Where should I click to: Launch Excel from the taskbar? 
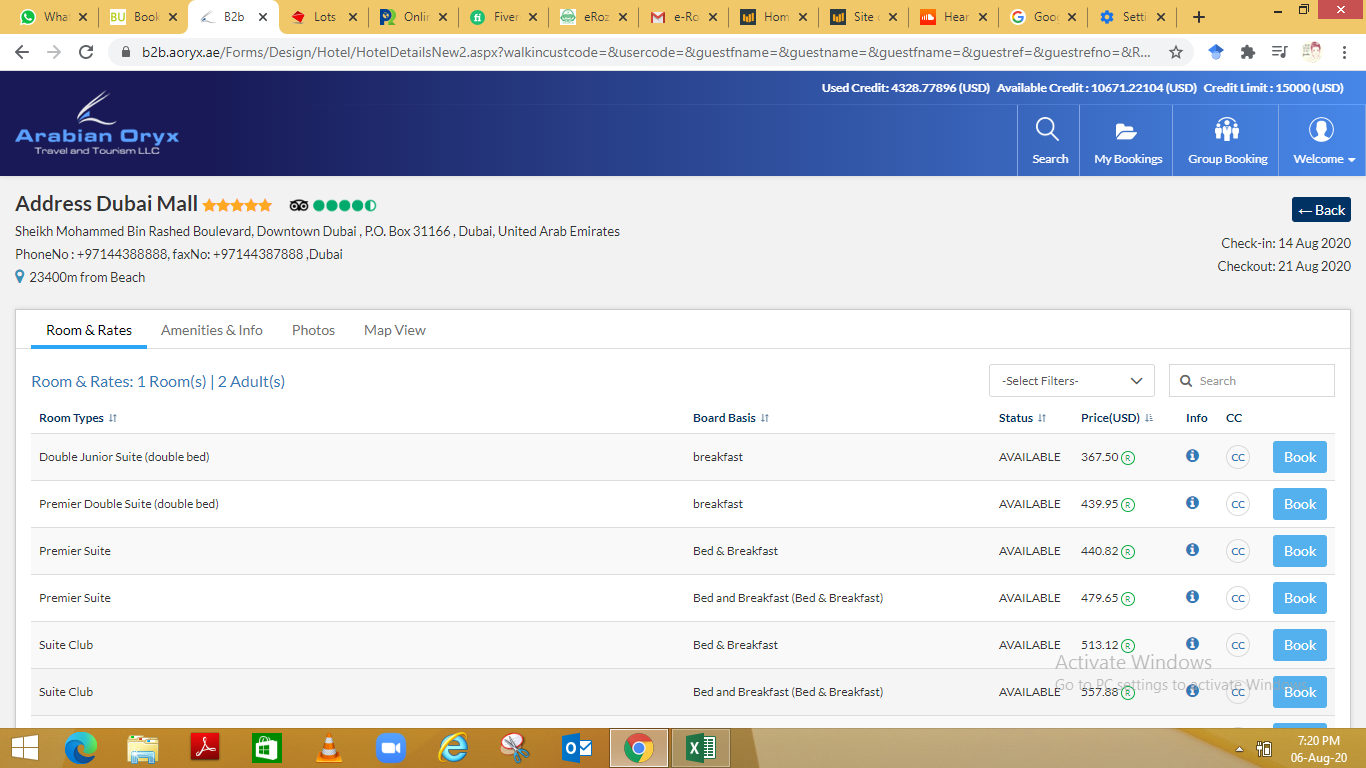(x=700, y=748)
